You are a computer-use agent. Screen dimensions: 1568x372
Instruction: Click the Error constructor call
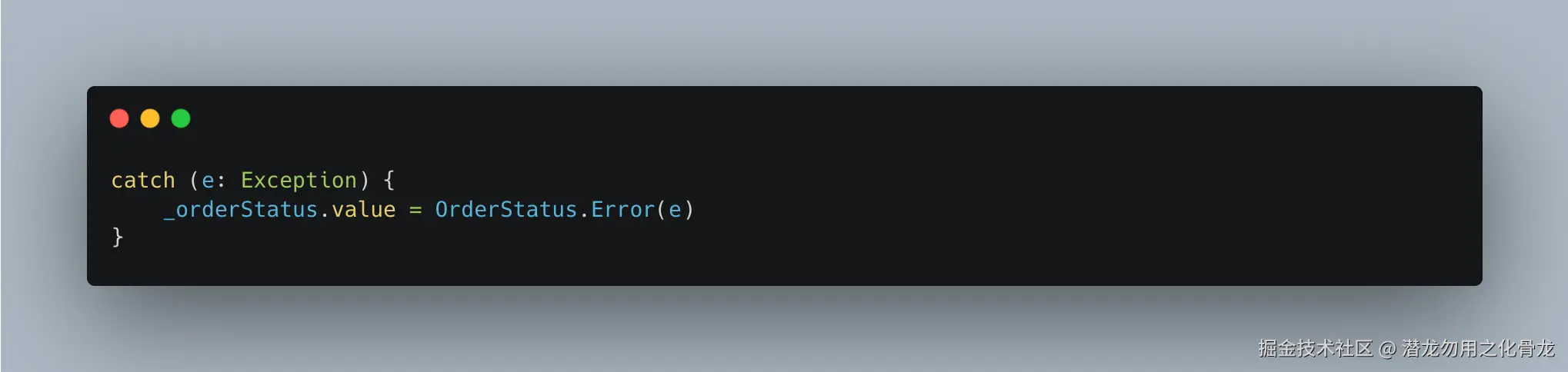622,210
